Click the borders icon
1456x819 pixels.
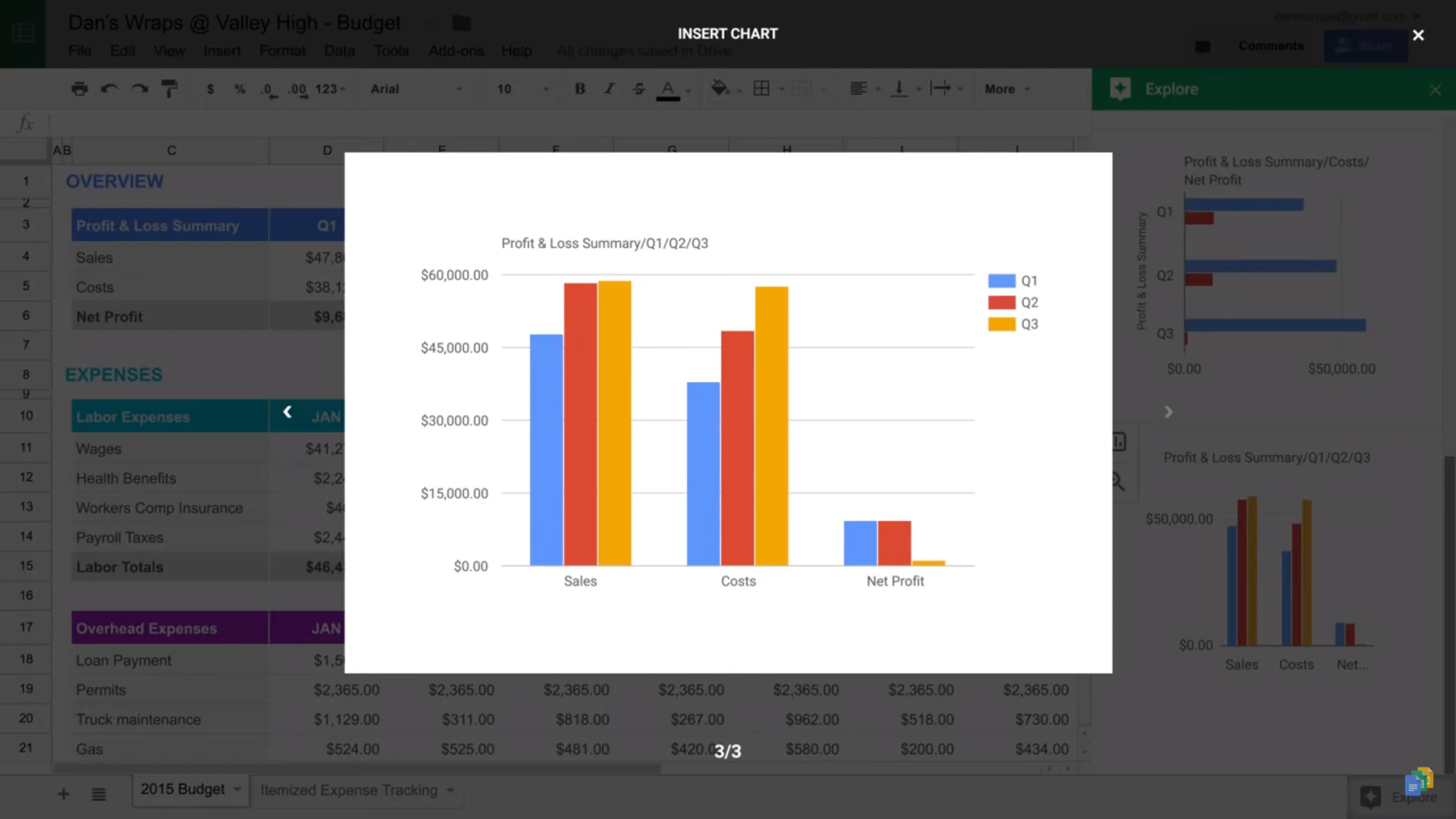(x=761, y=89)
